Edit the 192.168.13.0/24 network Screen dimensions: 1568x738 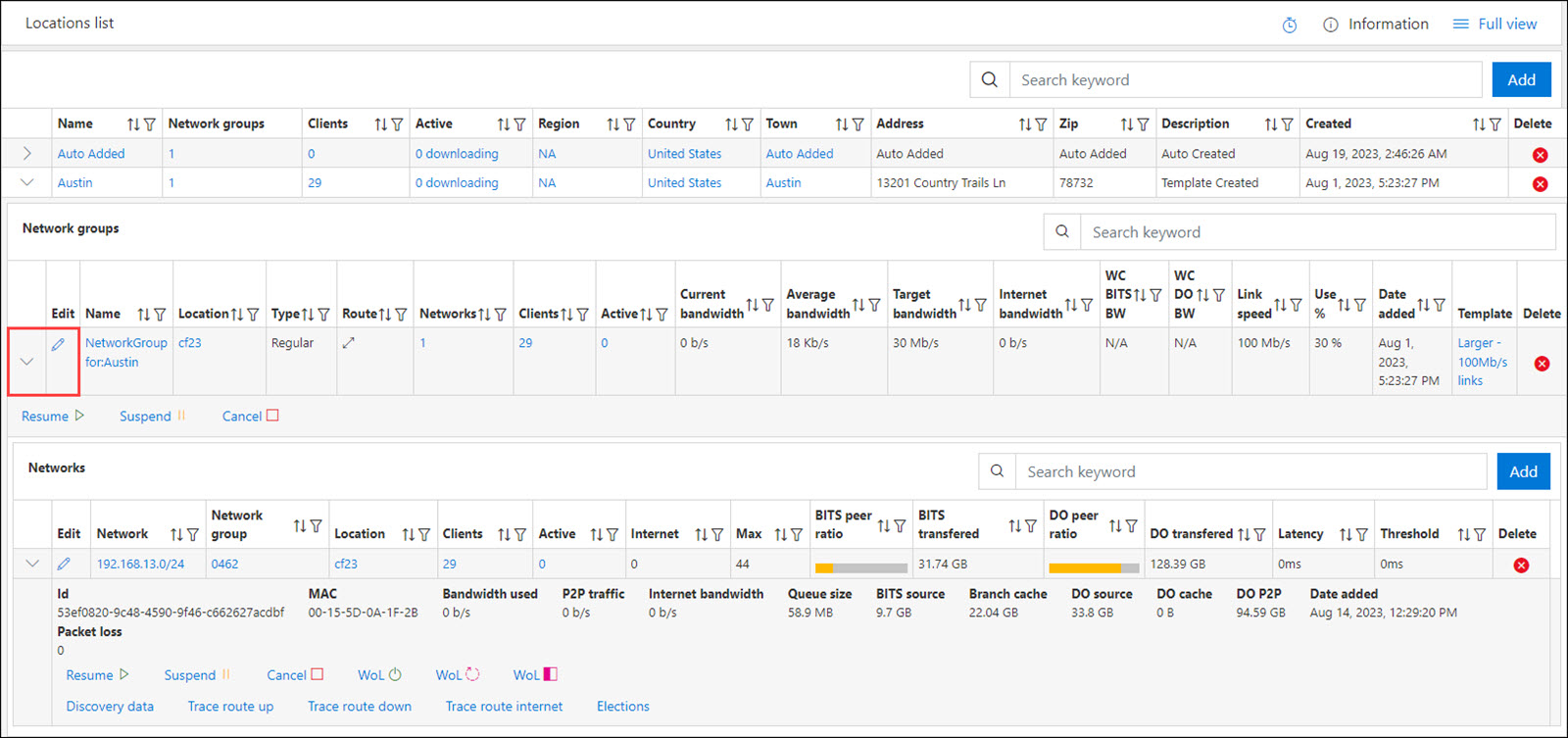coord(64,564)
